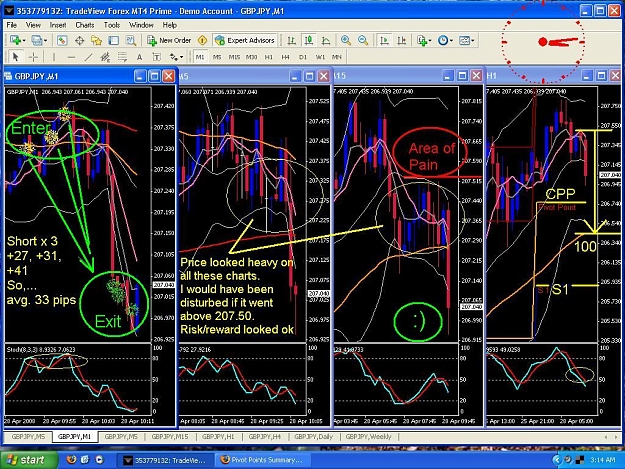Open Firefox from the quick launch

(x=71, y=460)
